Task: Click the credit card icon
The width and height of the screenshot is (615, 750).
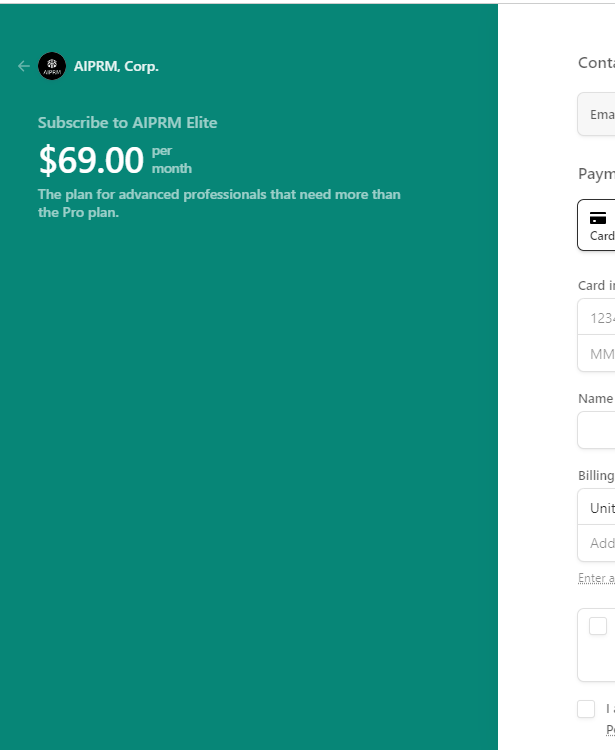Action: (598, 218)
